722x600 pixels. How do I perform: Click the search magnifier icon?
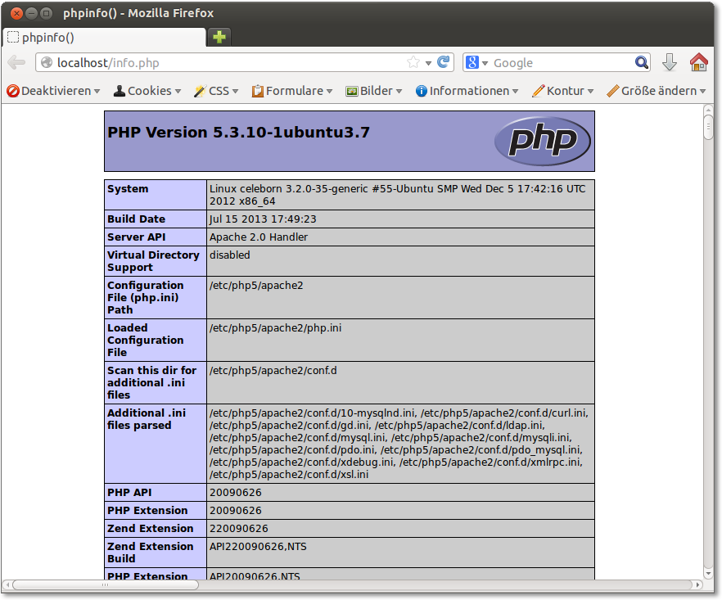tap(640, 63)
